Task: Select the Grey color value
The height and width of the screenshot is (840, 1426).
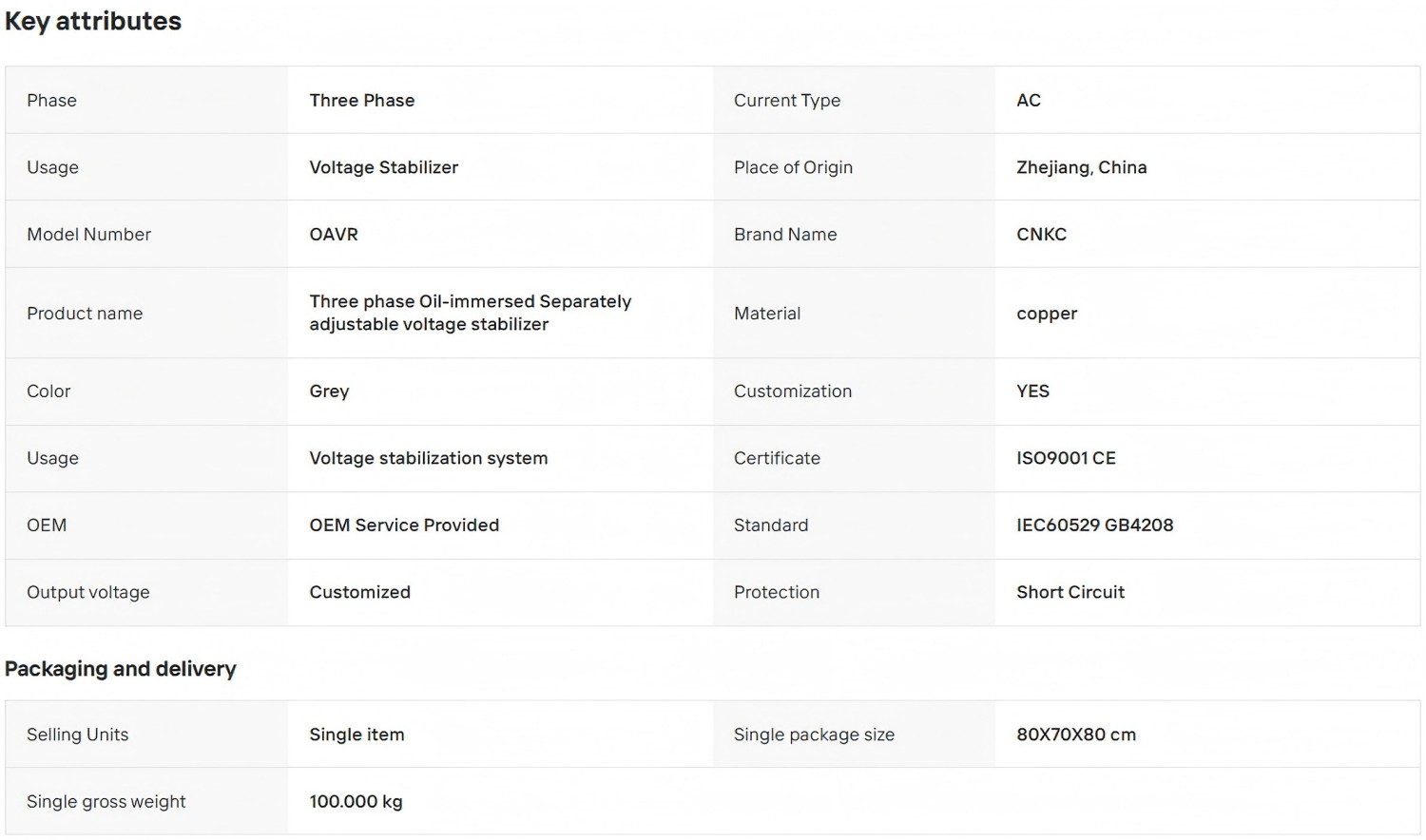Action: (329, 391)
